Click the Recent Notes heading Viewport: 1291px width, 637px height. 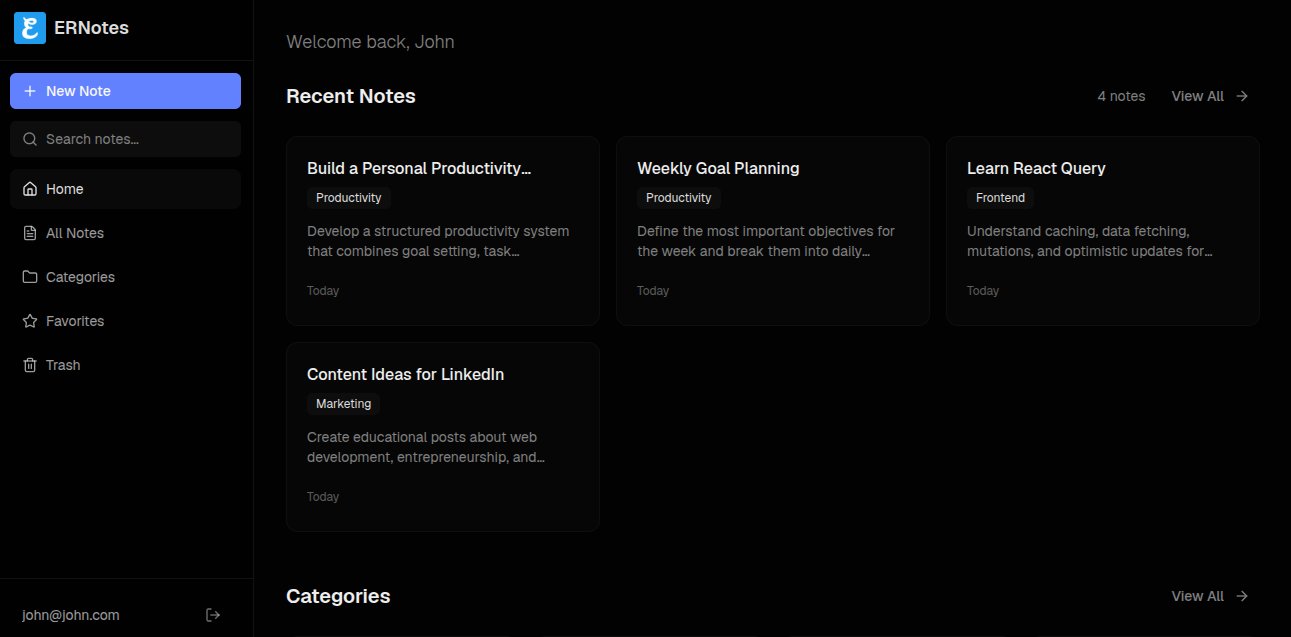351,96
